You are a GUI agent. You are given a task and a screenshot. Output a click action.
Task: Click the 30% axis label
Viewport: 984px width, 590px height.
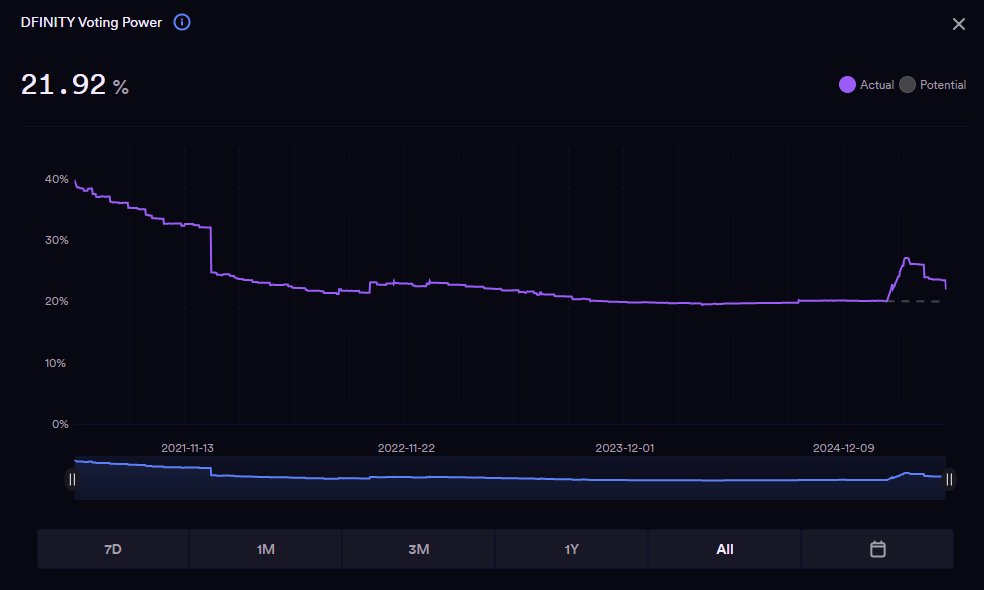point(56,240)
